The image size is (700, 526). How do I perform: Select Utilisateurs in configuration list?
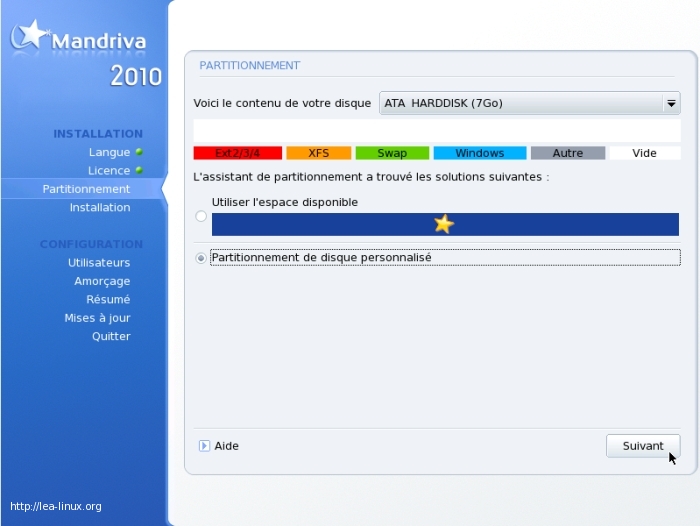click(99, 262)
